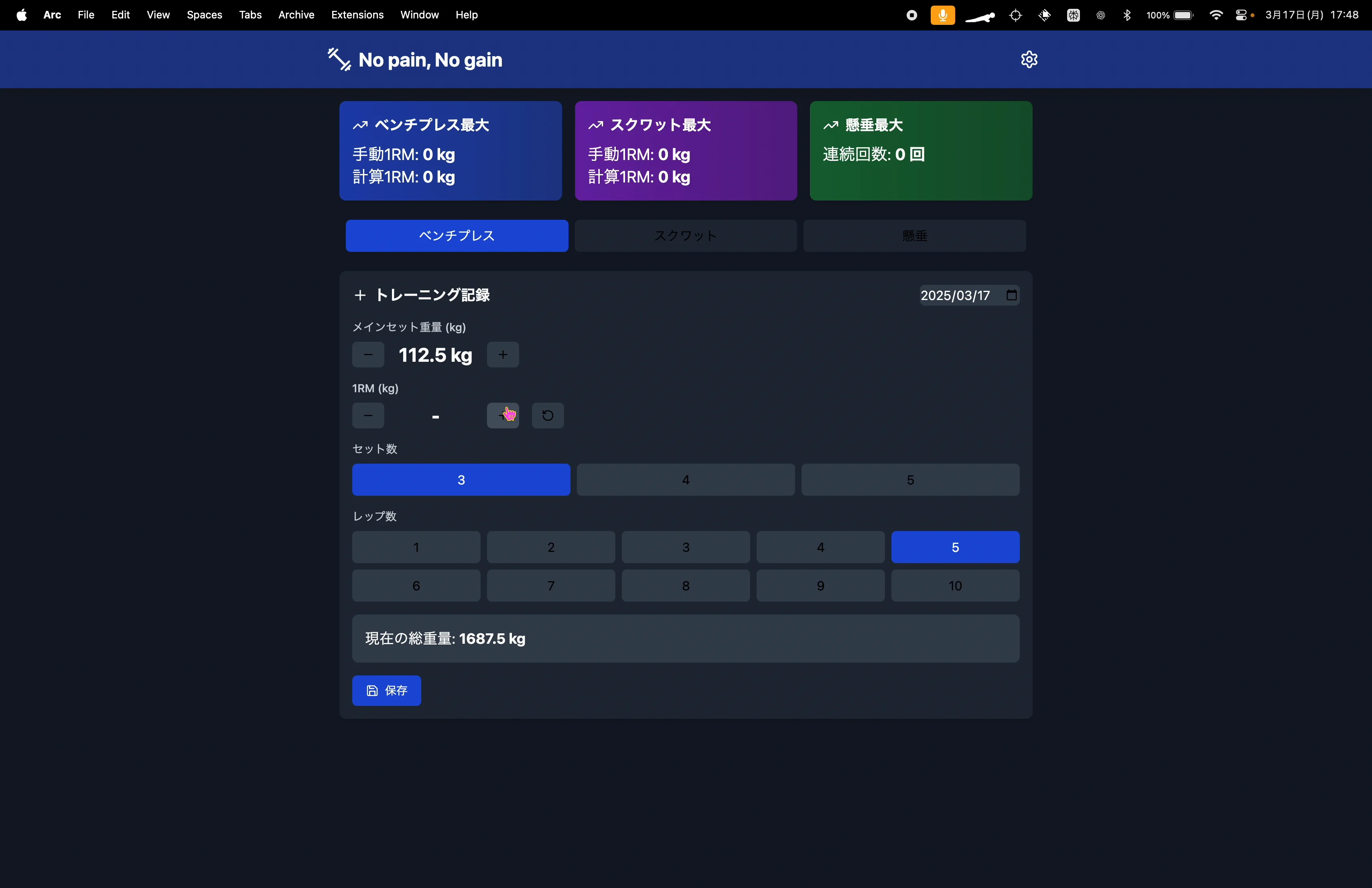Click the dumbbell logo icon
The image size is (1372, 888).
pyautogui.click(x=339, y=59)
